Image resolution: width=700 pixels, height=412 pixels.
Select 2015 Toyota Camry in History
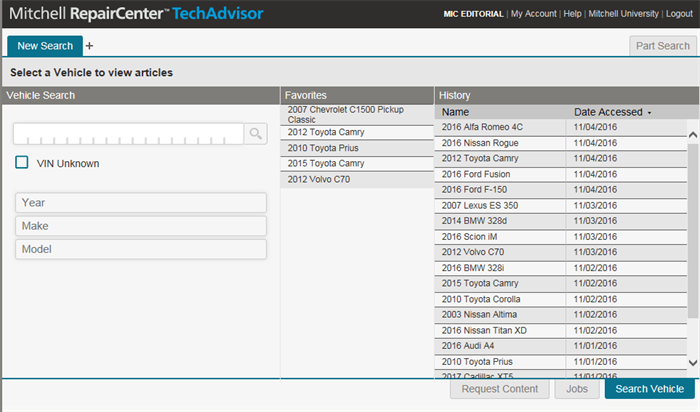pyautogui.click(x=500, y=283)
